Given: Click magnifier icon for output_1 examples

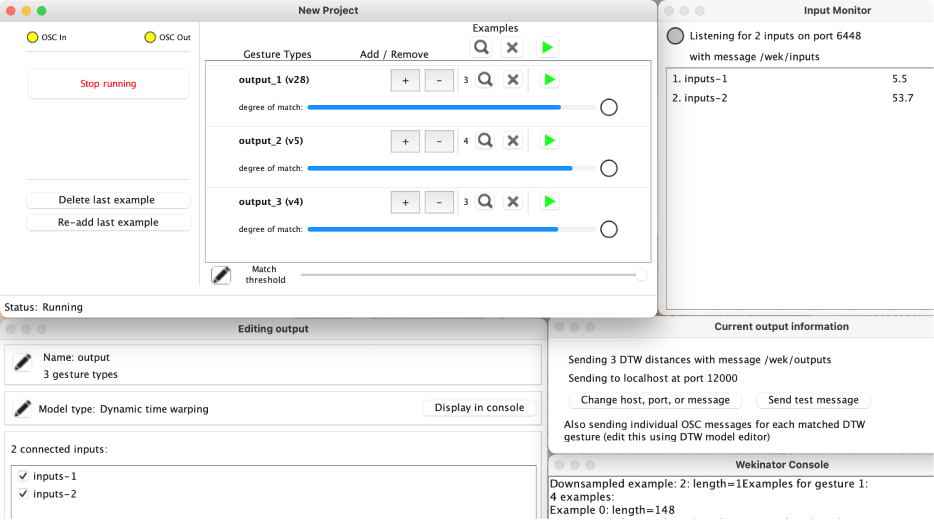Looking at the screenshot, I should point(485,80).
